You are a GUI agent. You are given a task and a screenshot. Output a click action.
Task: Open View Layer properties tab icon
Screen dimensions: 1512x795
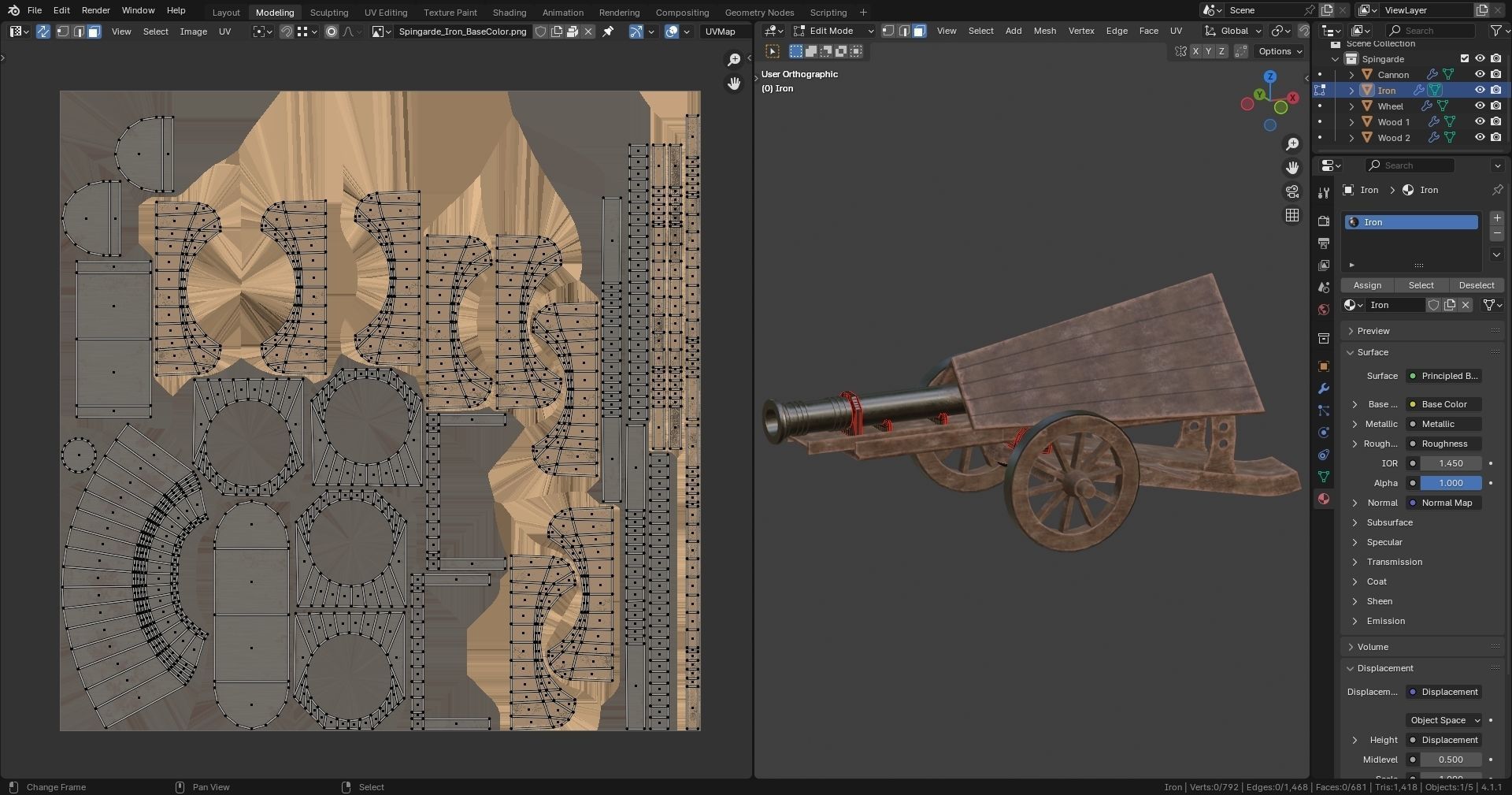(x=1324, y=266)
